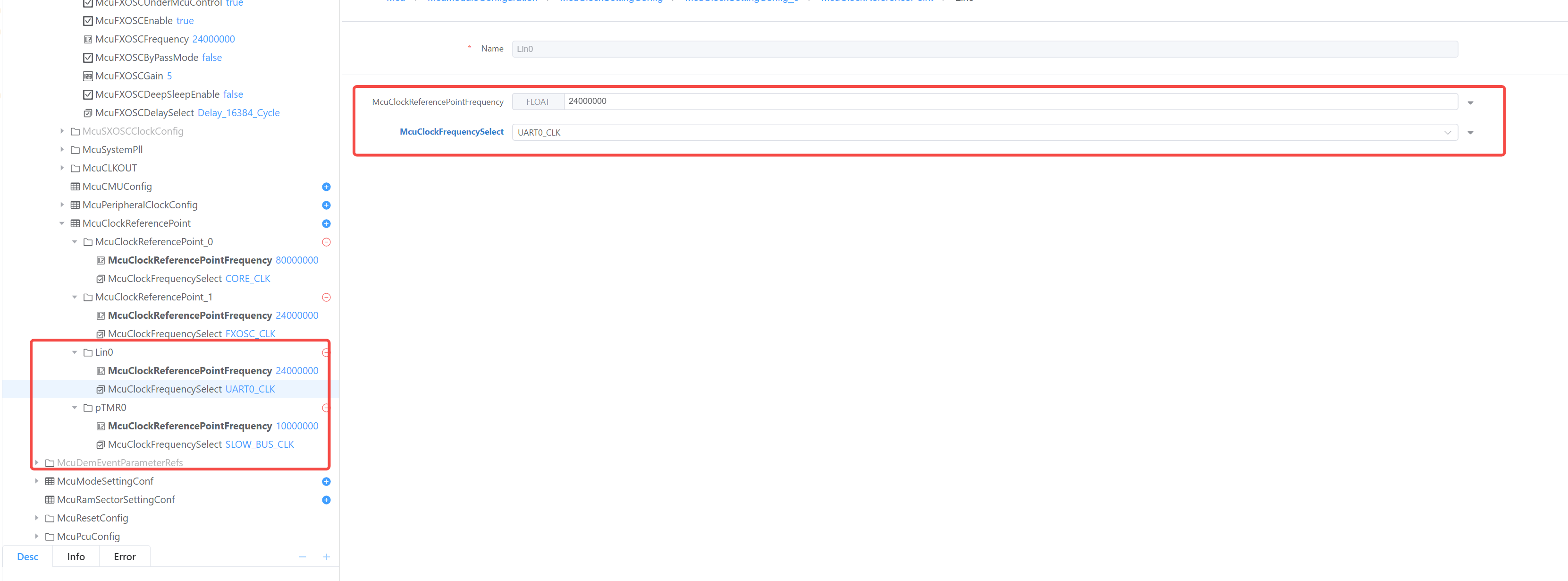1568x581 pixels.
Task: Add a McuPeripheralClockConfig entry via plus icon
Action: tap(326, 205)
